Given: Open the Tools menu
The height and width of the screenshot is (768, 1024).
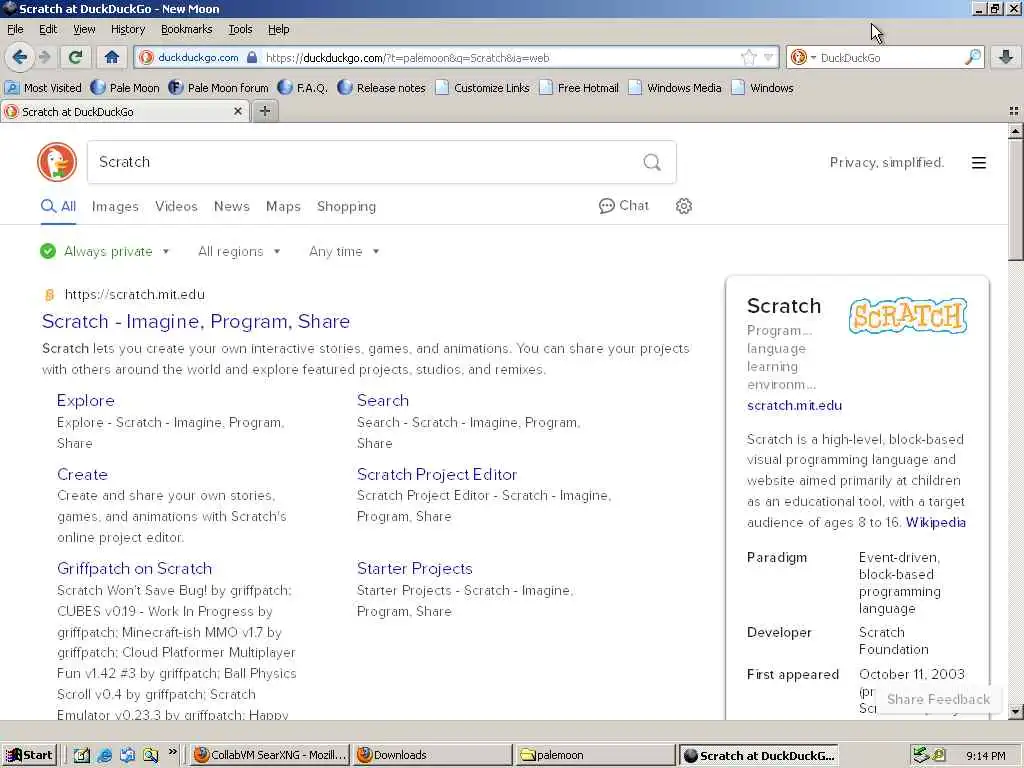Looking at the screenshot, I should point(240,29).
